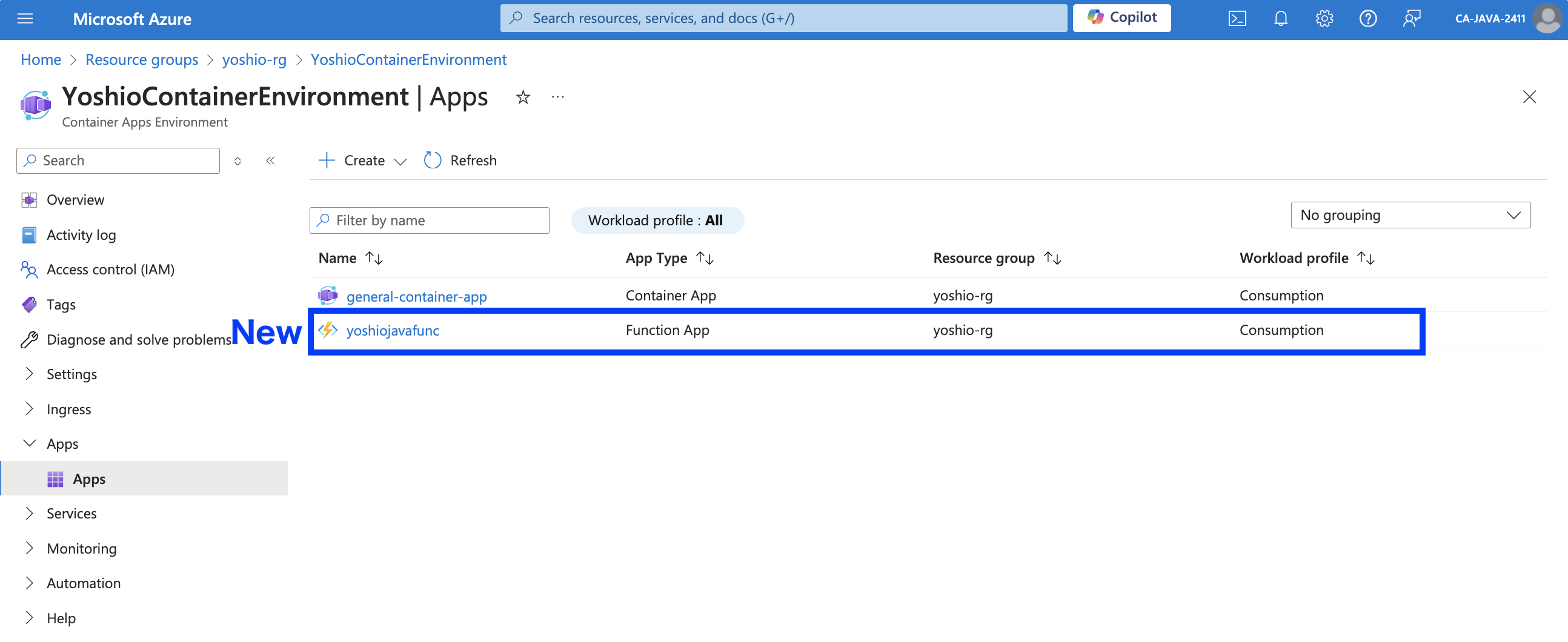Open the yoshiojavafunc link
The width and height of the screenshot is (1568, 642).
click(393, 331)
